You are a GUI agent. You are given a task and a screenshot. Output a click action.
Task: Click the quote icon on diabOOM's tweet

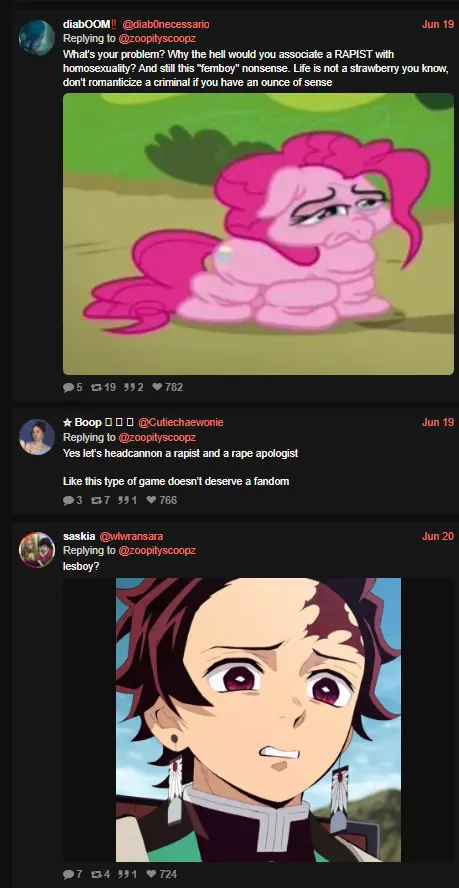129,387
